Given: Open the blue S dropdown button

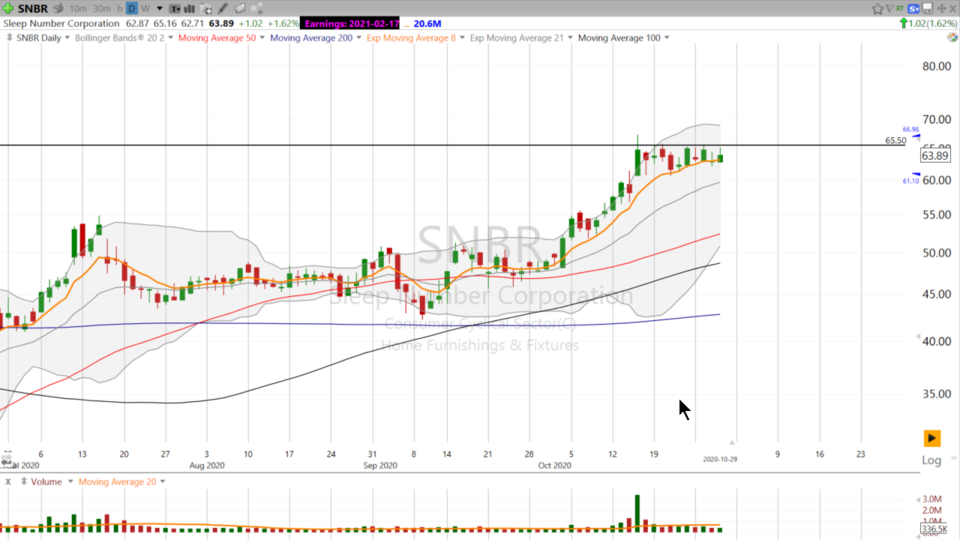Looking at the screenshot, I should pyautogui.click(x=913, y=9).
